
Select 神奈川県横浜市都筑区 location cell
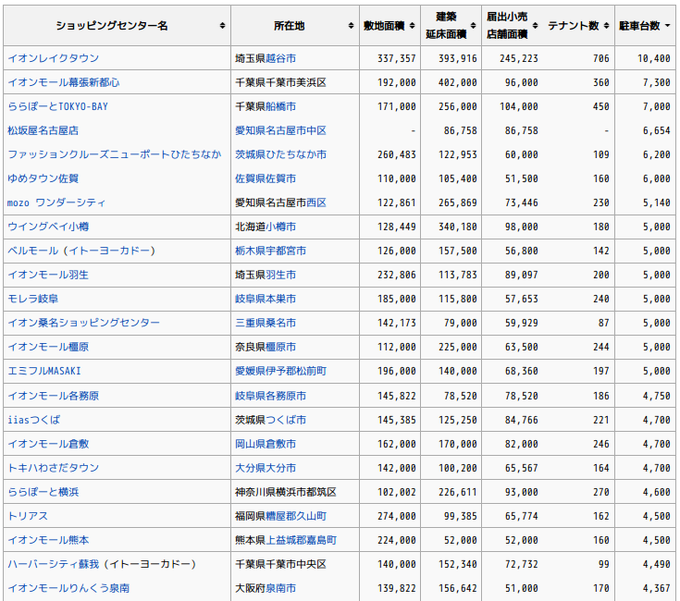(295, 492)
